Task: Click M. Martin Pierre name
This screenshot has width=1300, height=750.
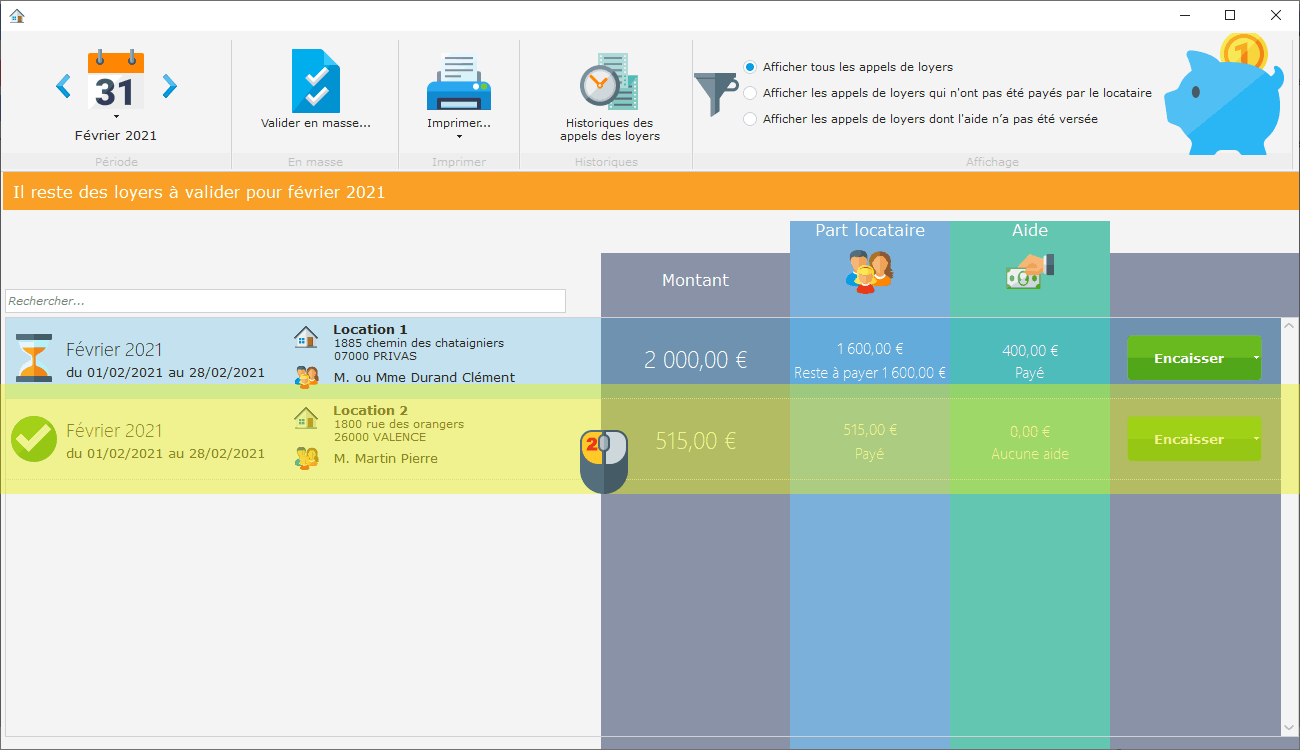Action: click(385, 459)
